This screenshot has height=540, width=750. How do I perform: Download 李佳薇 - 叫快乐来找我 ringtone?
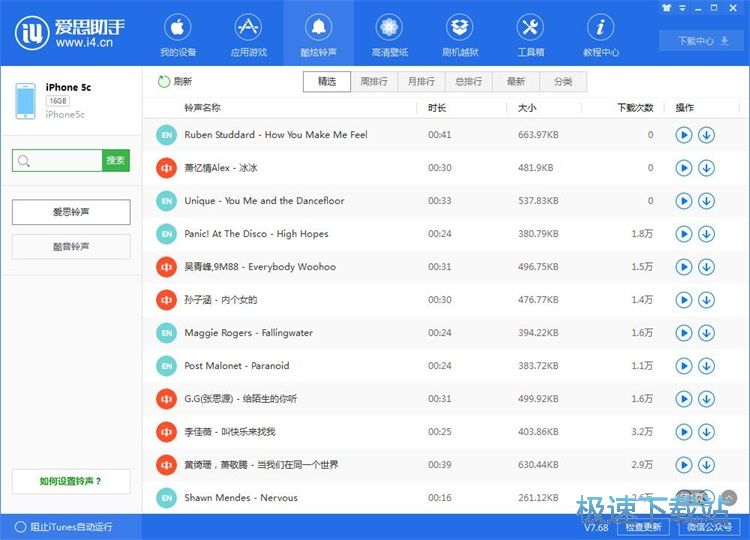(x=706, y=432)
